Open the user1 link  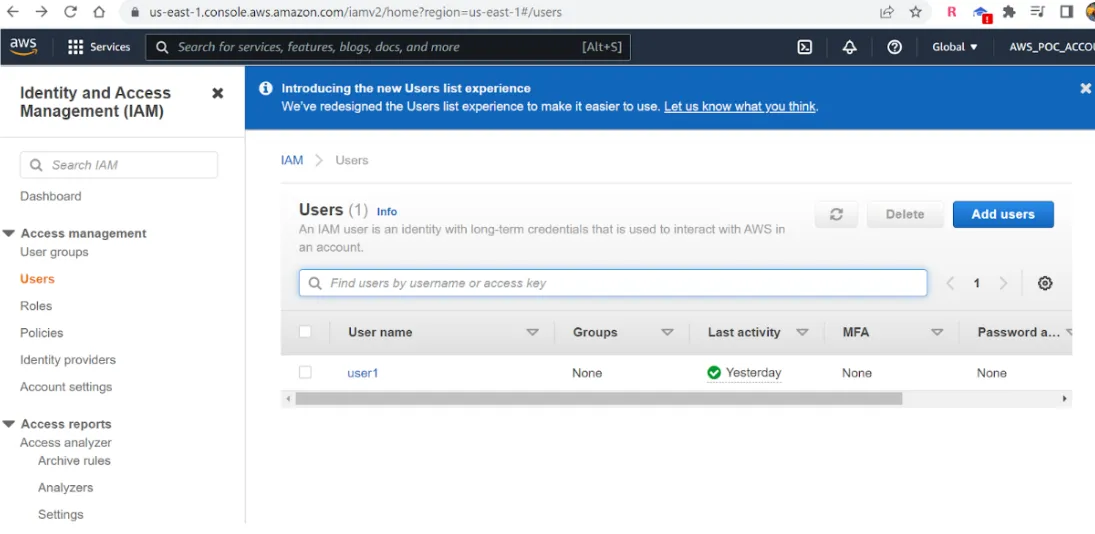(362, 373)
